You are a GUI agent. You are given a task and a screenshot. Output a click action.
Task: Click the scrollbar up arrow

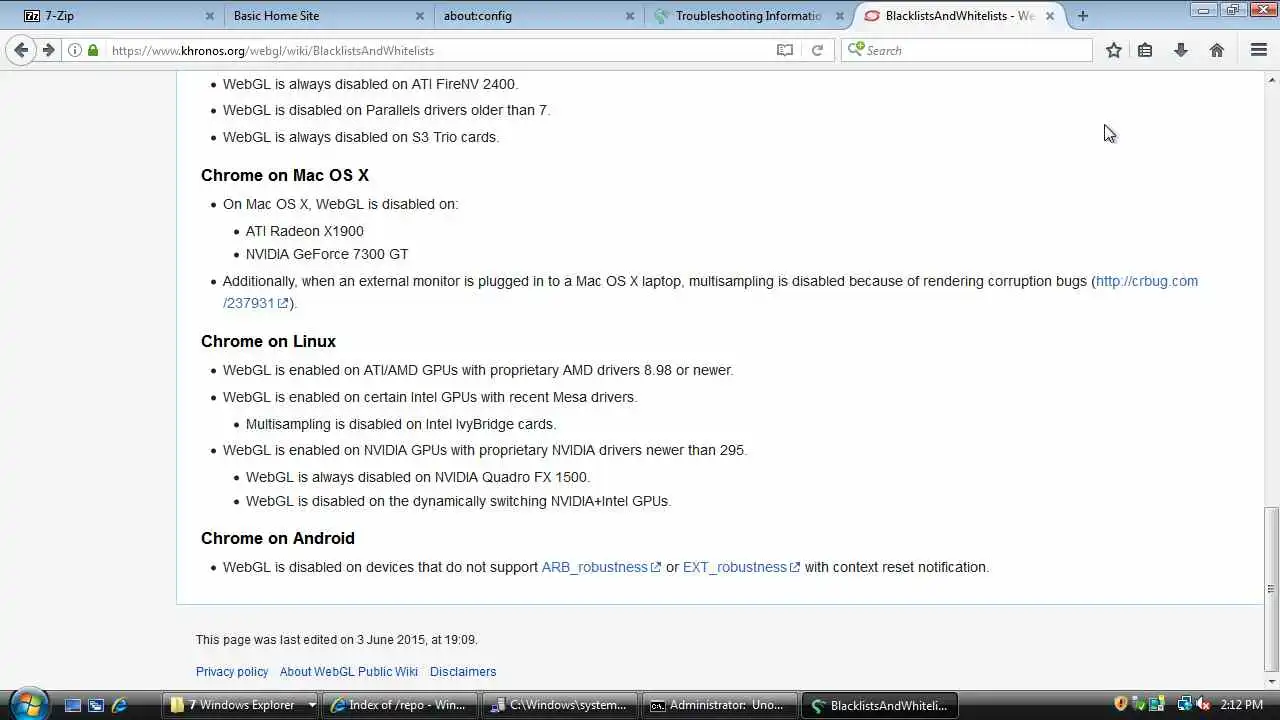(x=1271, y=79)
